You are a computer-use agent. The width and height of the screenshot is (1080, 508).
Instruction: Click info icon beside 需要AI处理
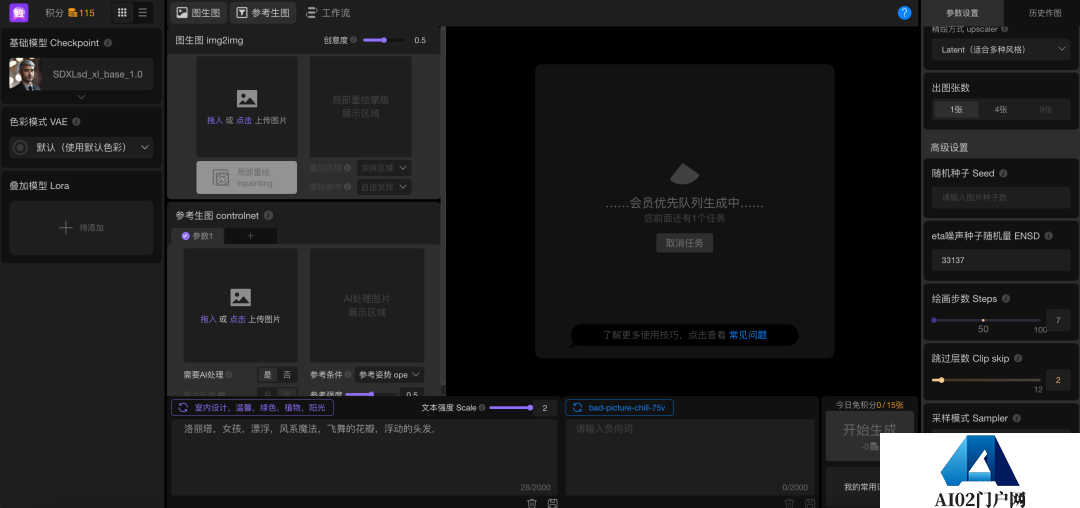(x=229, y=375)
